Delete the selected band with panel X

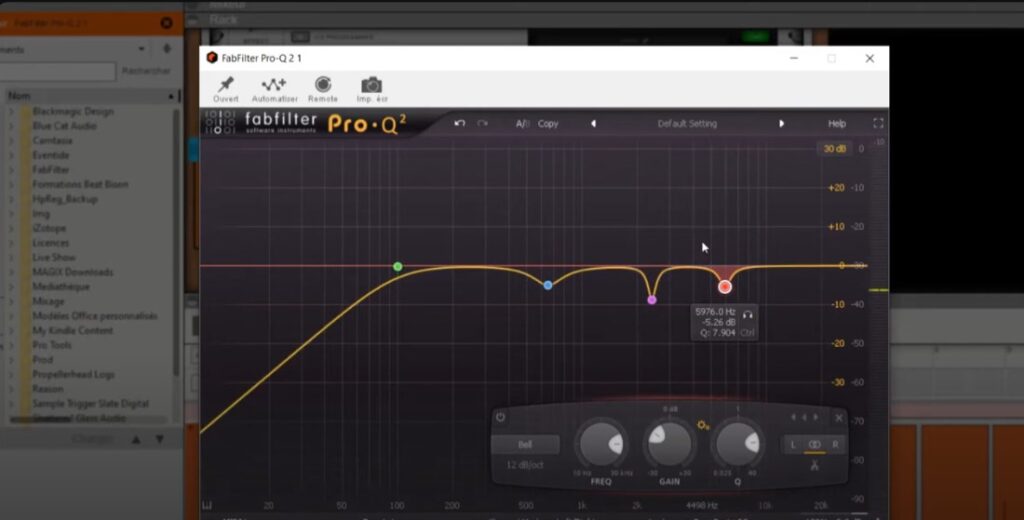(839, 418)
